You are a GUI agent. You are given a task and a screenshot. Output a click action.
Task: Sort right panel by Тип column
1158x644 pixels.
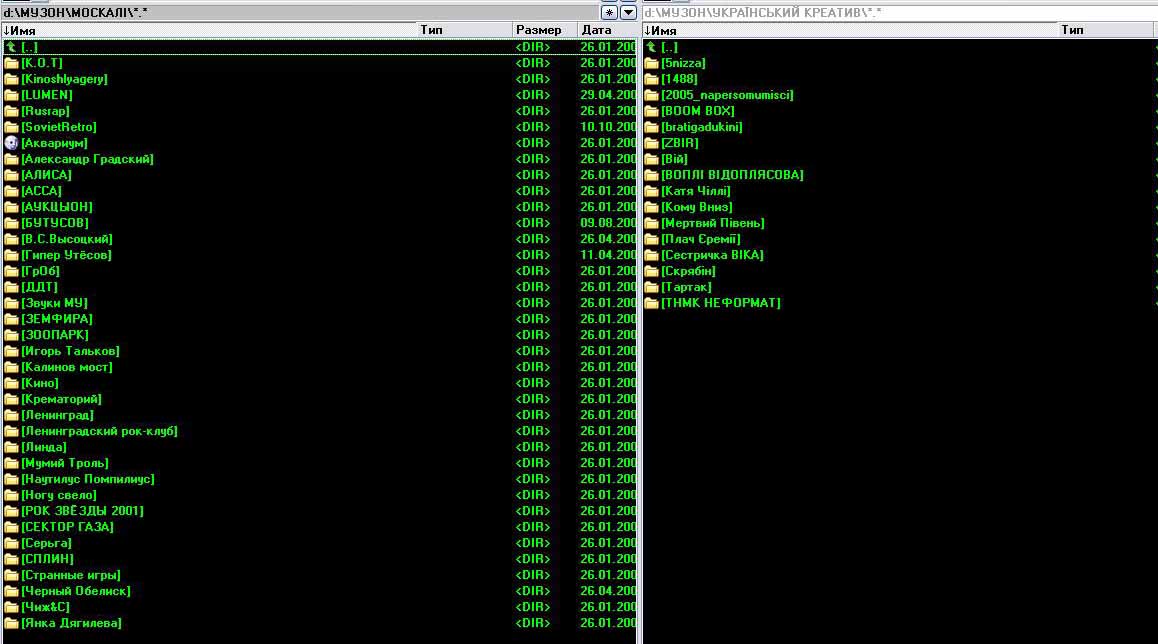coord(1105,30)
